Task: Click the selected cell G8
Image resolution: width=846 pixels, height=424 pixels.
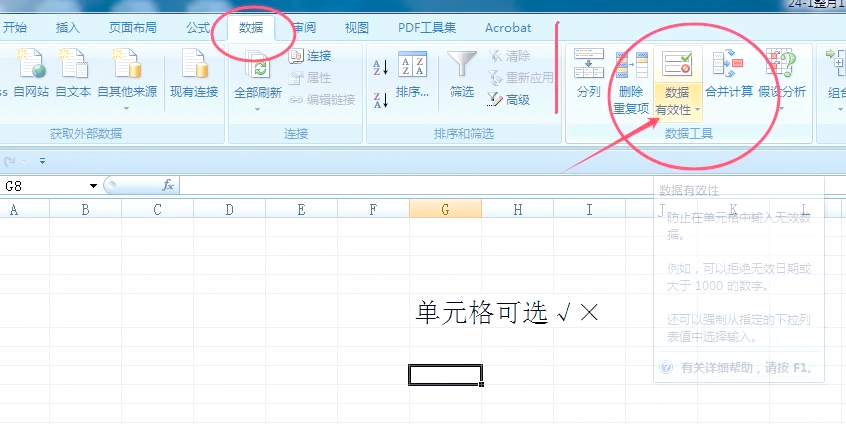Action: pyautogui.click(x=445, y=375)
